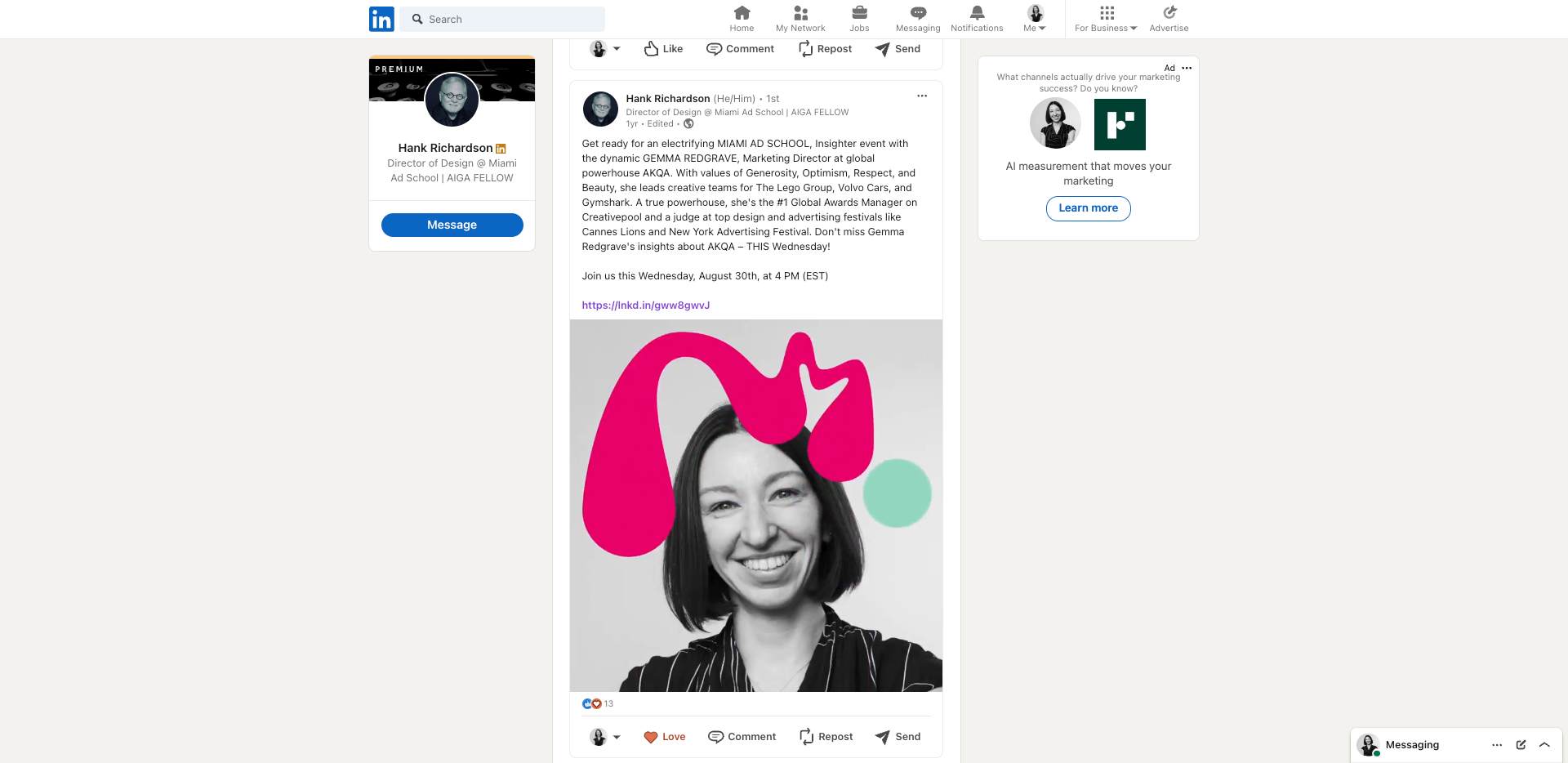The height and width of the screenshot is (763, 1568).
Task: Open the Messaging overlay options ellipsis
Action: pyautogui.click(x=1497, y=745)
